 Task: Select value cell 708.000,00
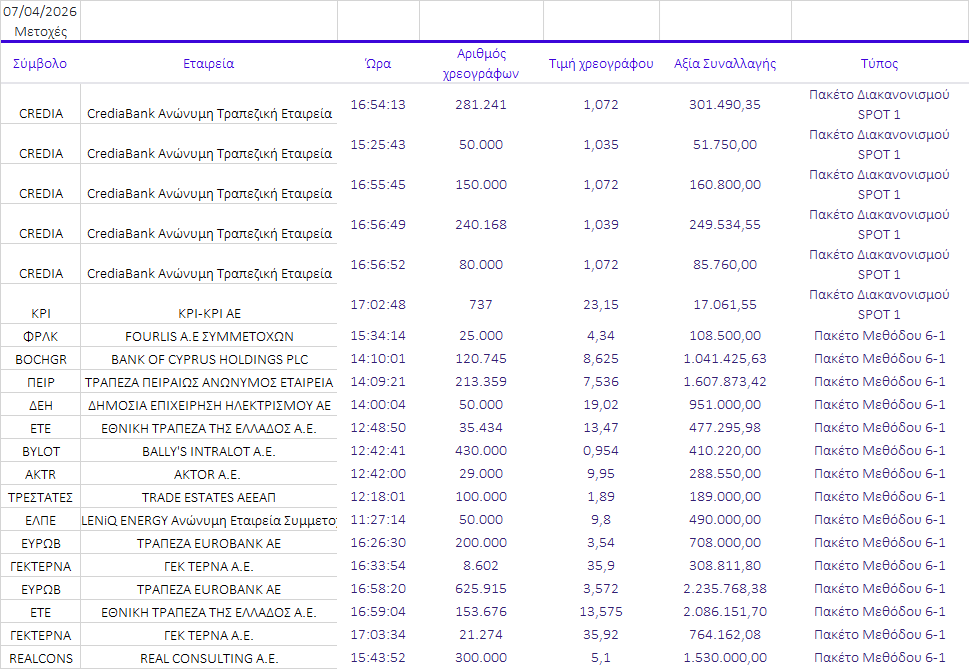pyautogui.click(x=725, y=542)
